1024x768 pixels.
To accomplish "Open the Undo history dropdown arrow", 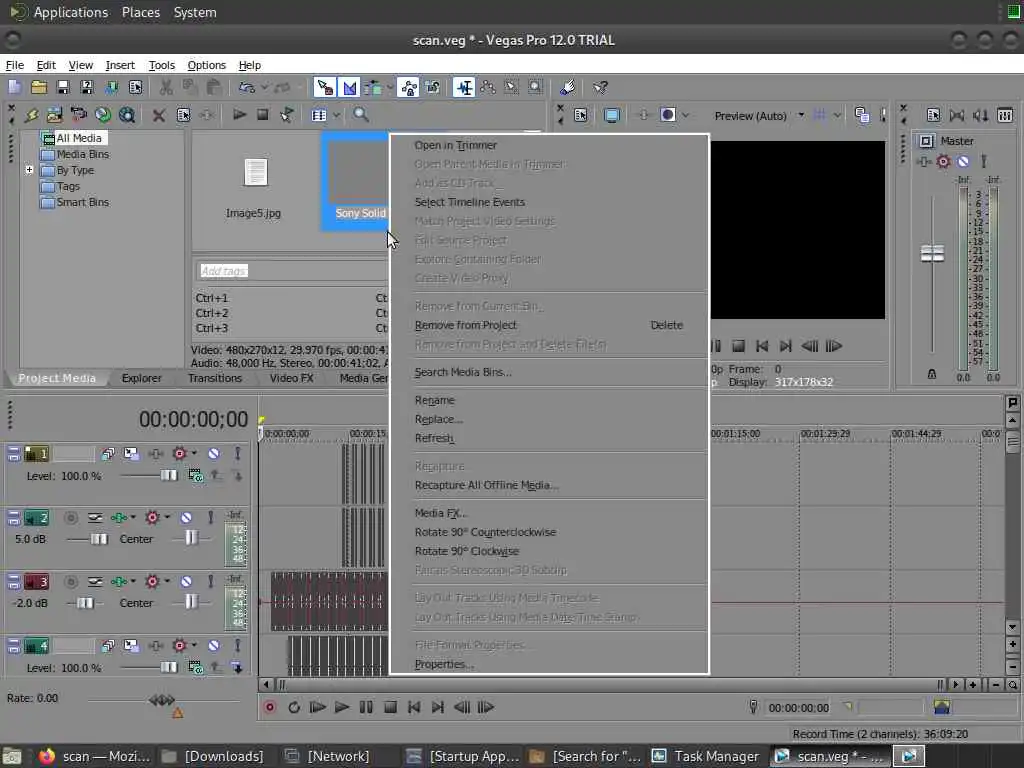I will (264, 87).
